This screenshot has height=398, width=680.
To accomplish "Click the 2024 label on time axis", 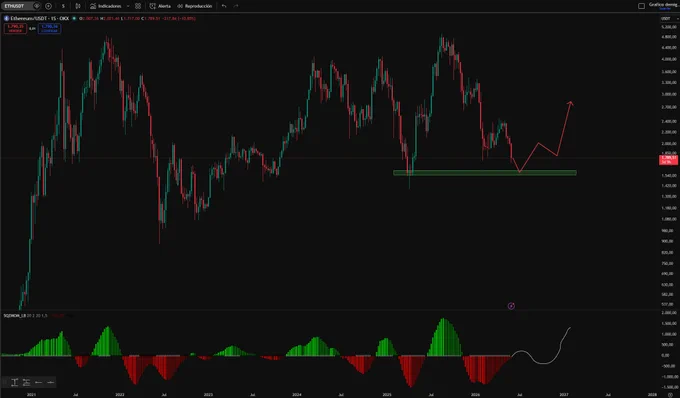I will [x=297, y=395].
